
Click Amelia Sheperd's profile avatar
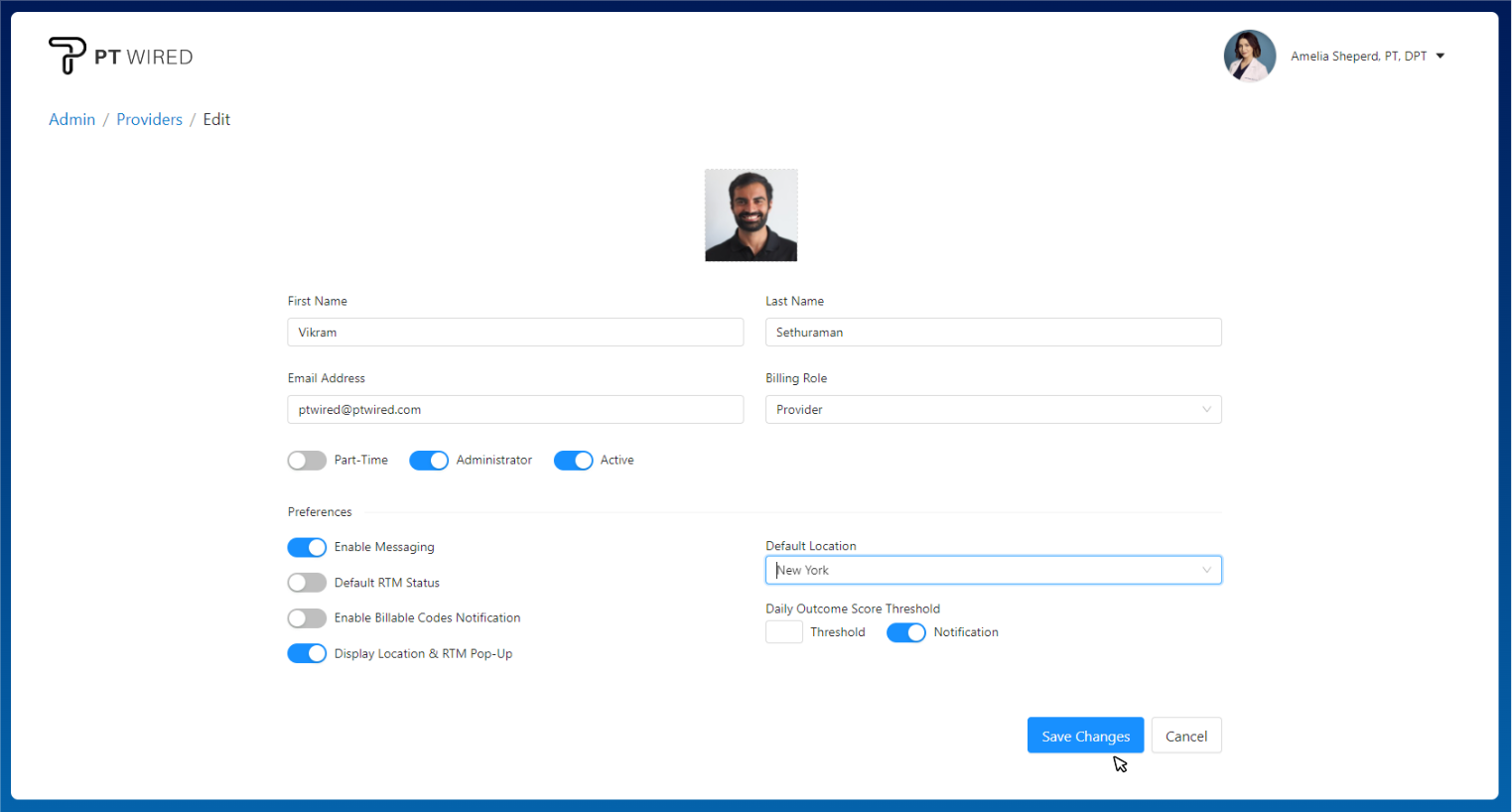click(1249, 56)
